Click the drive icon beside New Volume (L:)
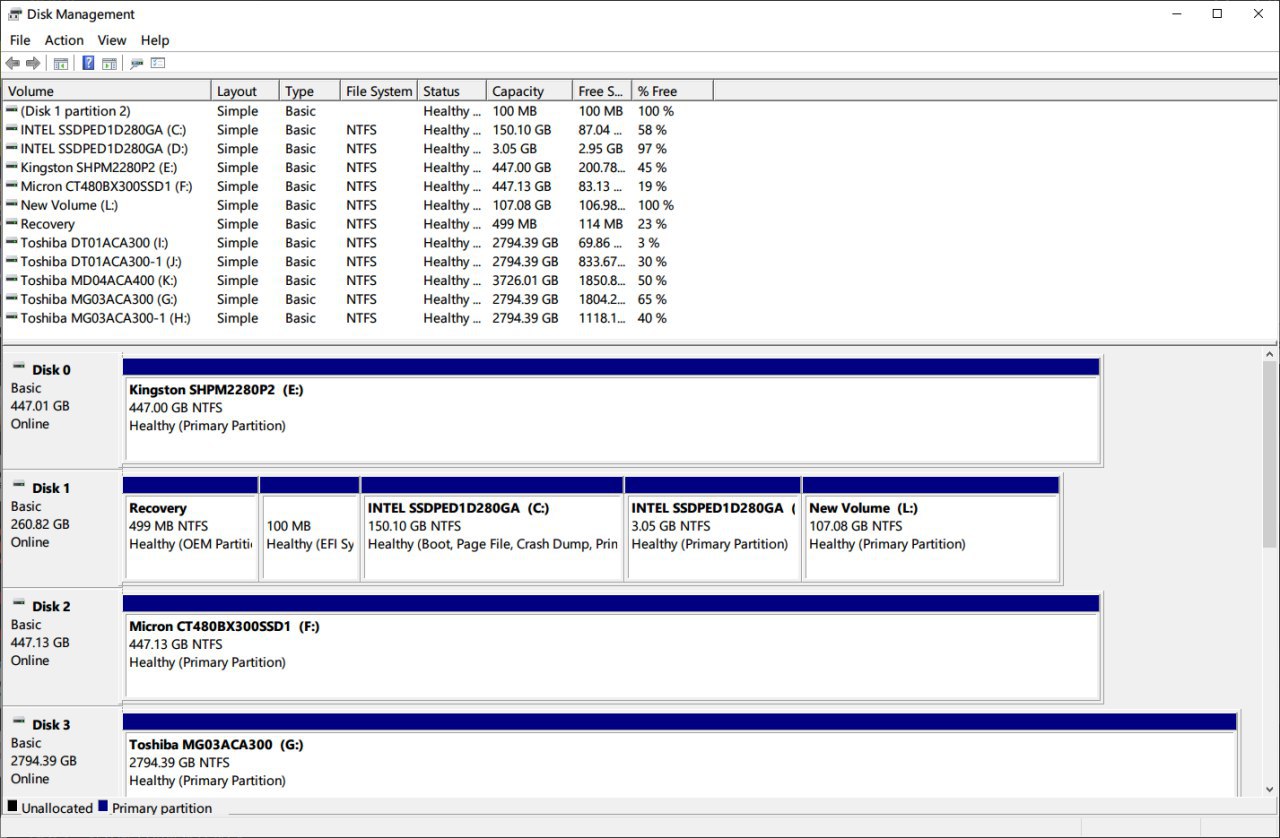Screen dimensions: 1280x838 coord(11,205)
